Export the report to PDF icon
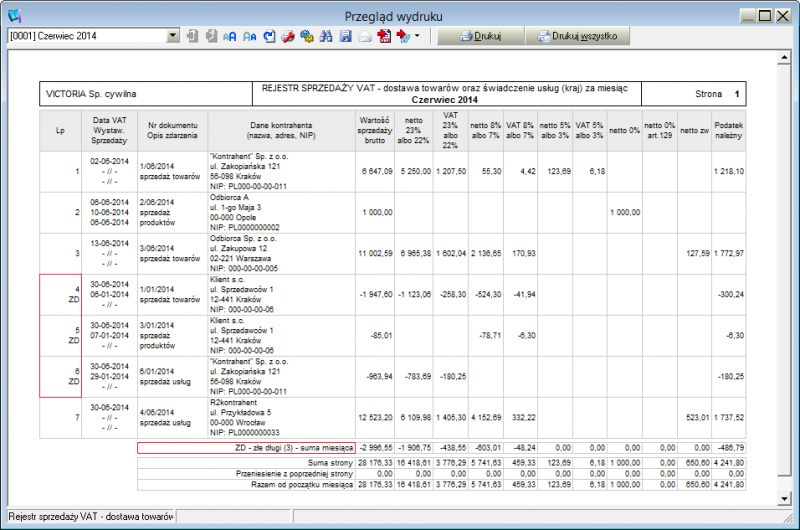800x530 pixels. click(384, 36)
